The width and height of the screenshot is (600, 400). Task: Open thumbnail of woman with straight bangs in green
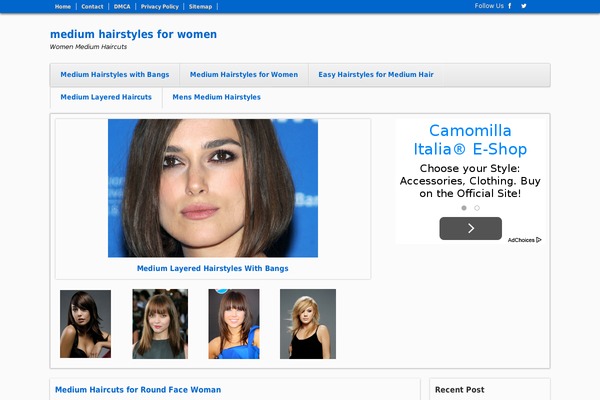click(160, 324)
